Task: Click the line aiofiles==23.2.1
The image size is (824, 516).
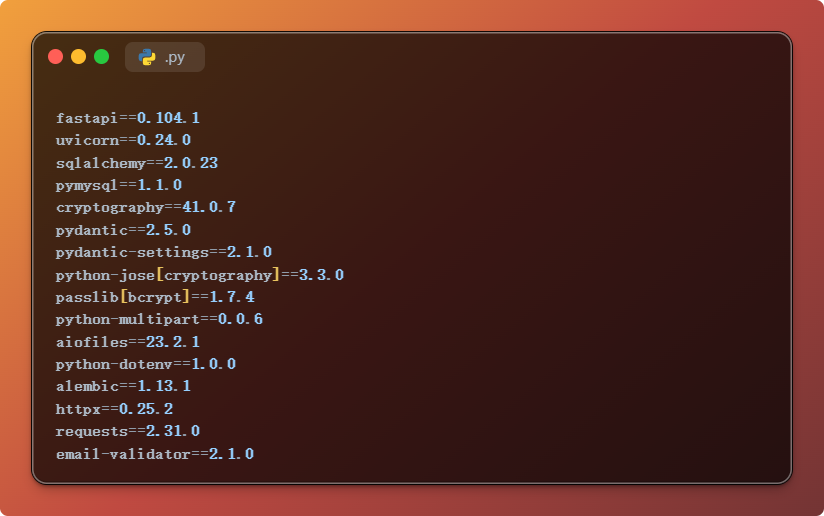Action: 128,342
